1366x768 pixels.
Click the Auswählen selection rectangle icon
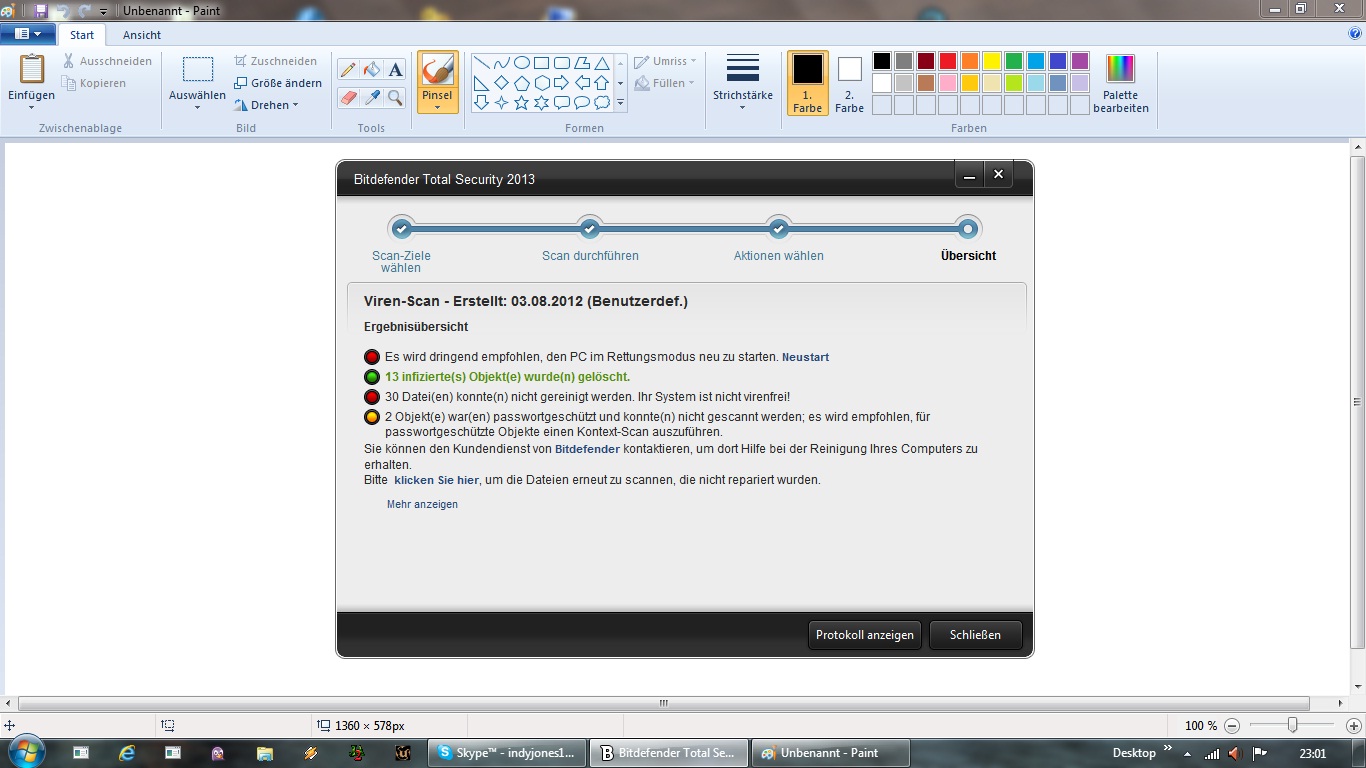(198, 69)
